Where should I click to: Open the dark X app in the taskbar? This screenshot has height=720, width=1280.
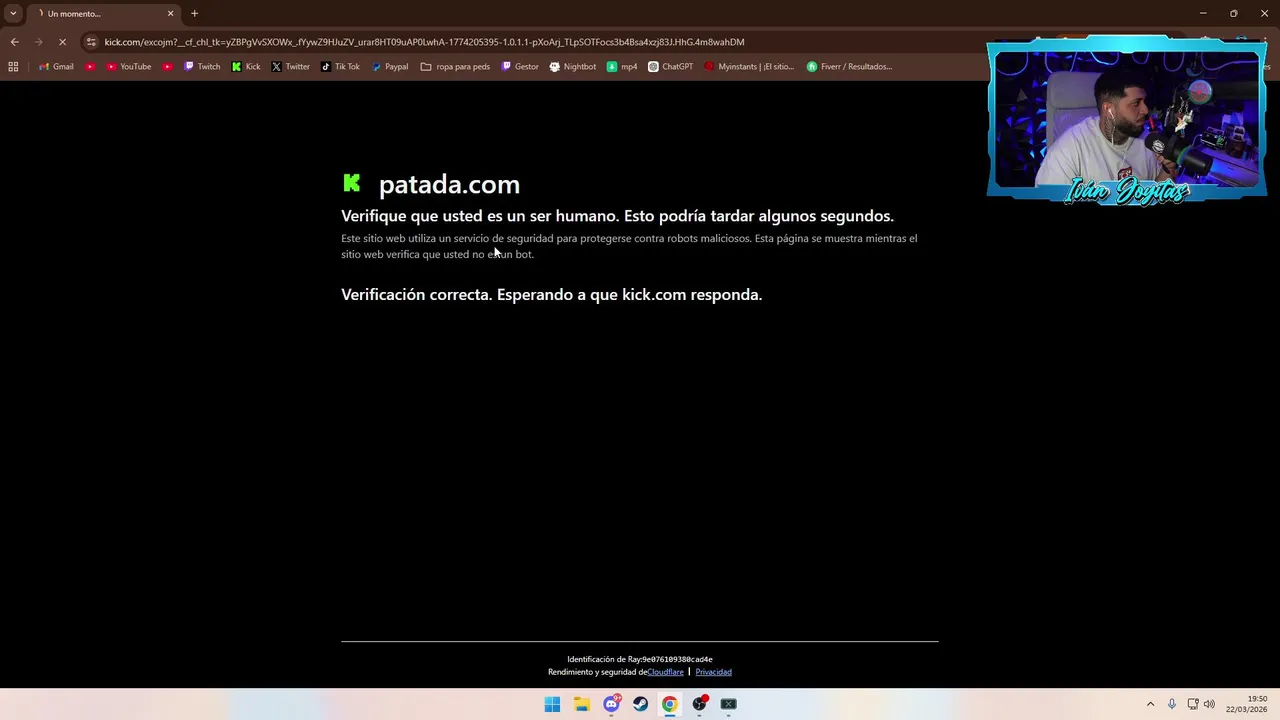728,704
